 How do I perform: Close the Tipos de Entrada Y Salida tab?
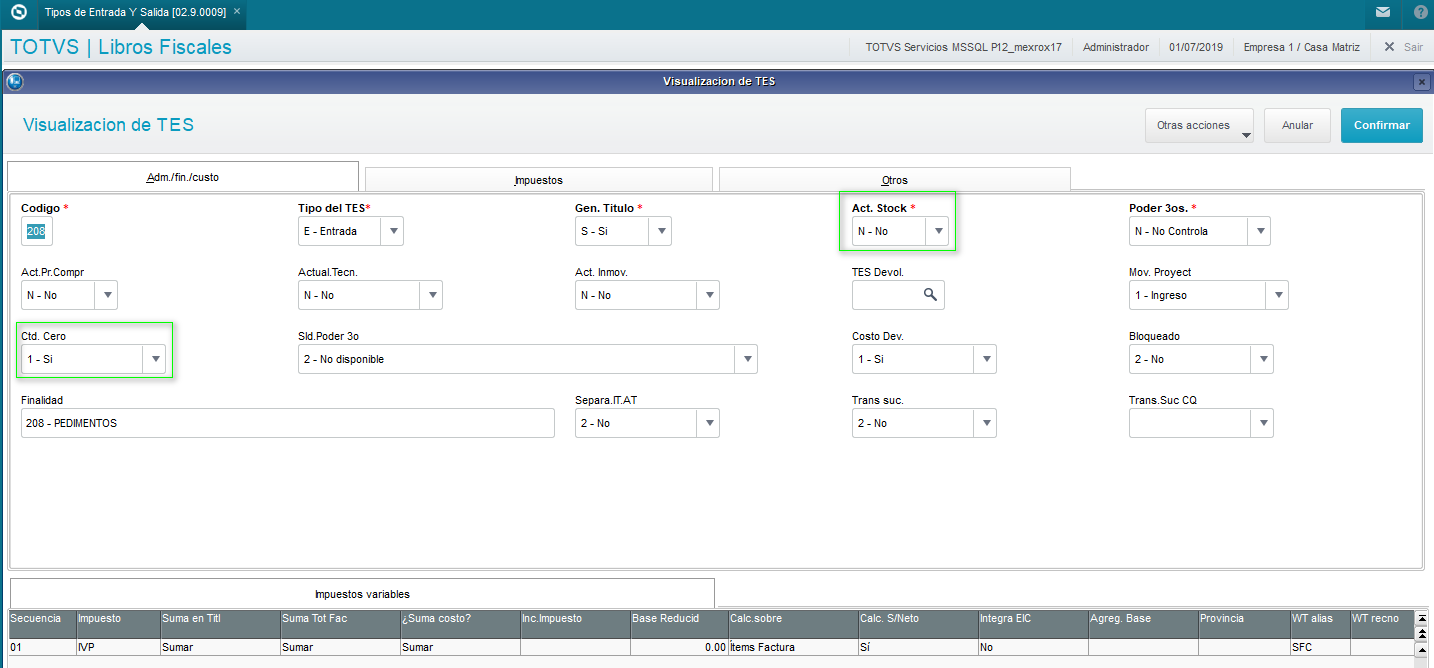coord(237,11)
